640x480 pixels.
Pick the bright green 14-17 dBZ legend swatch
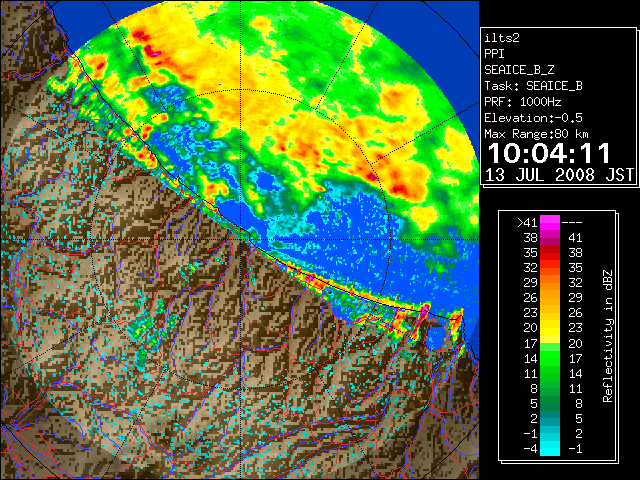(x=550, y=358)
